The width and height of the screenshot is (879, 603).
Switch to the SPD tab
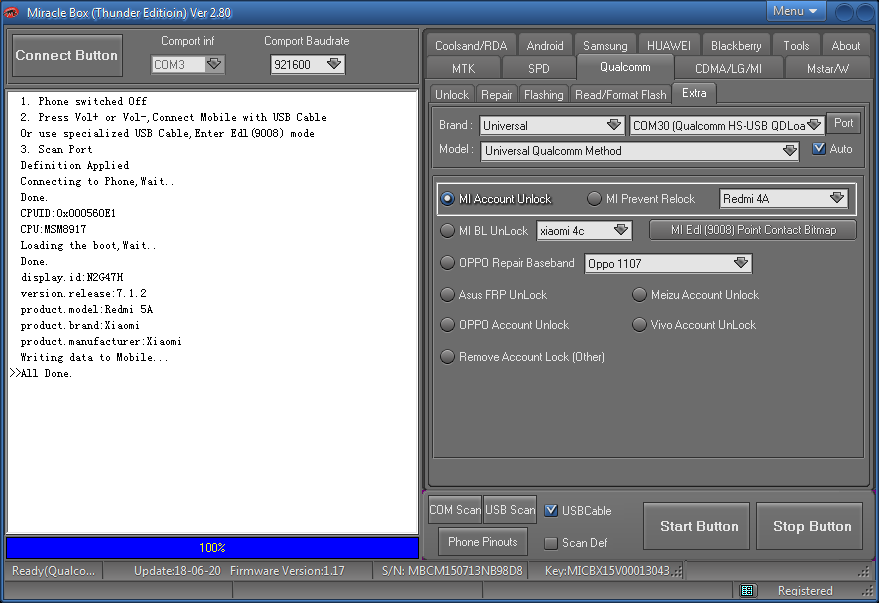tap(539, 68)
